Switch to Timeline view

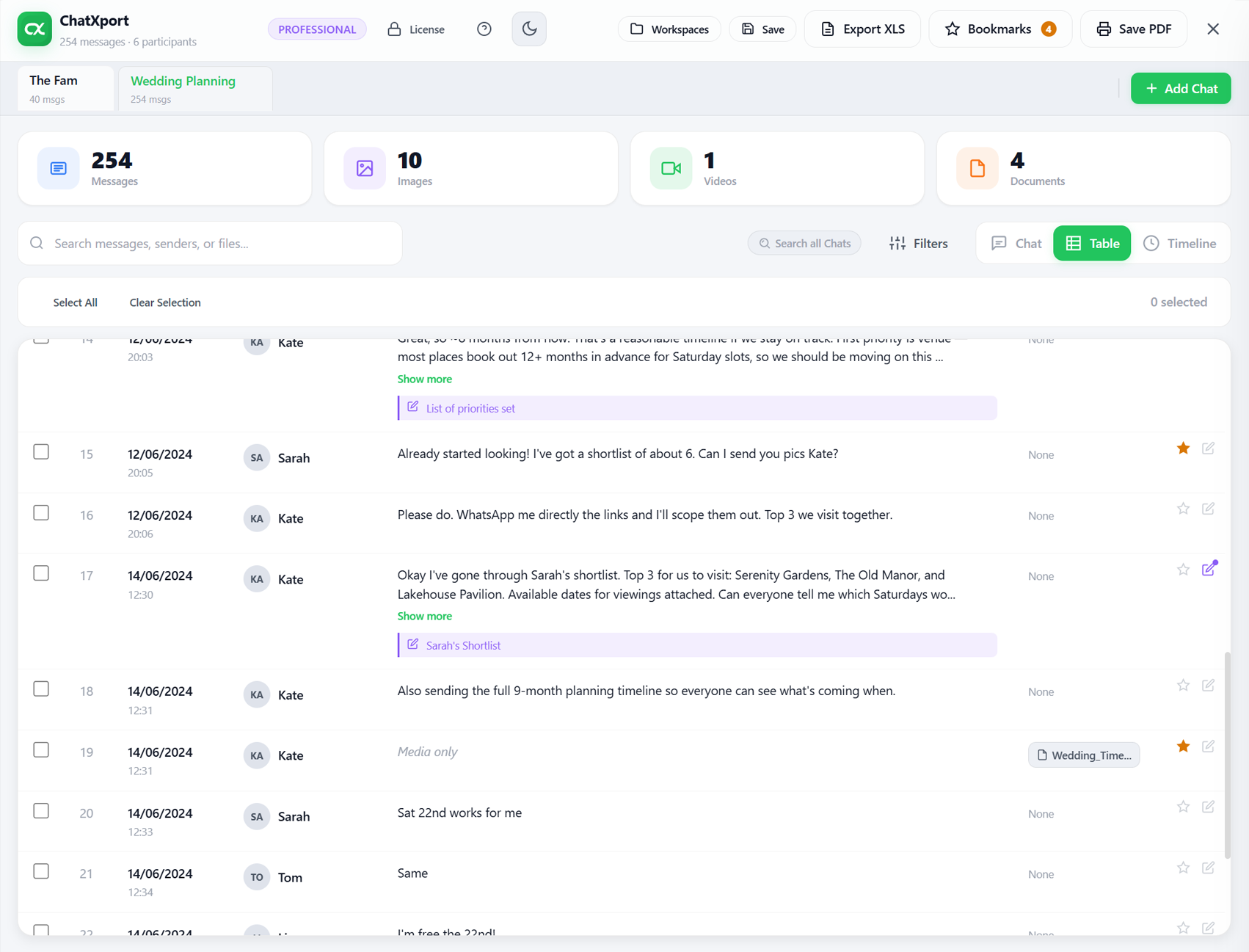coord(1180,243)
